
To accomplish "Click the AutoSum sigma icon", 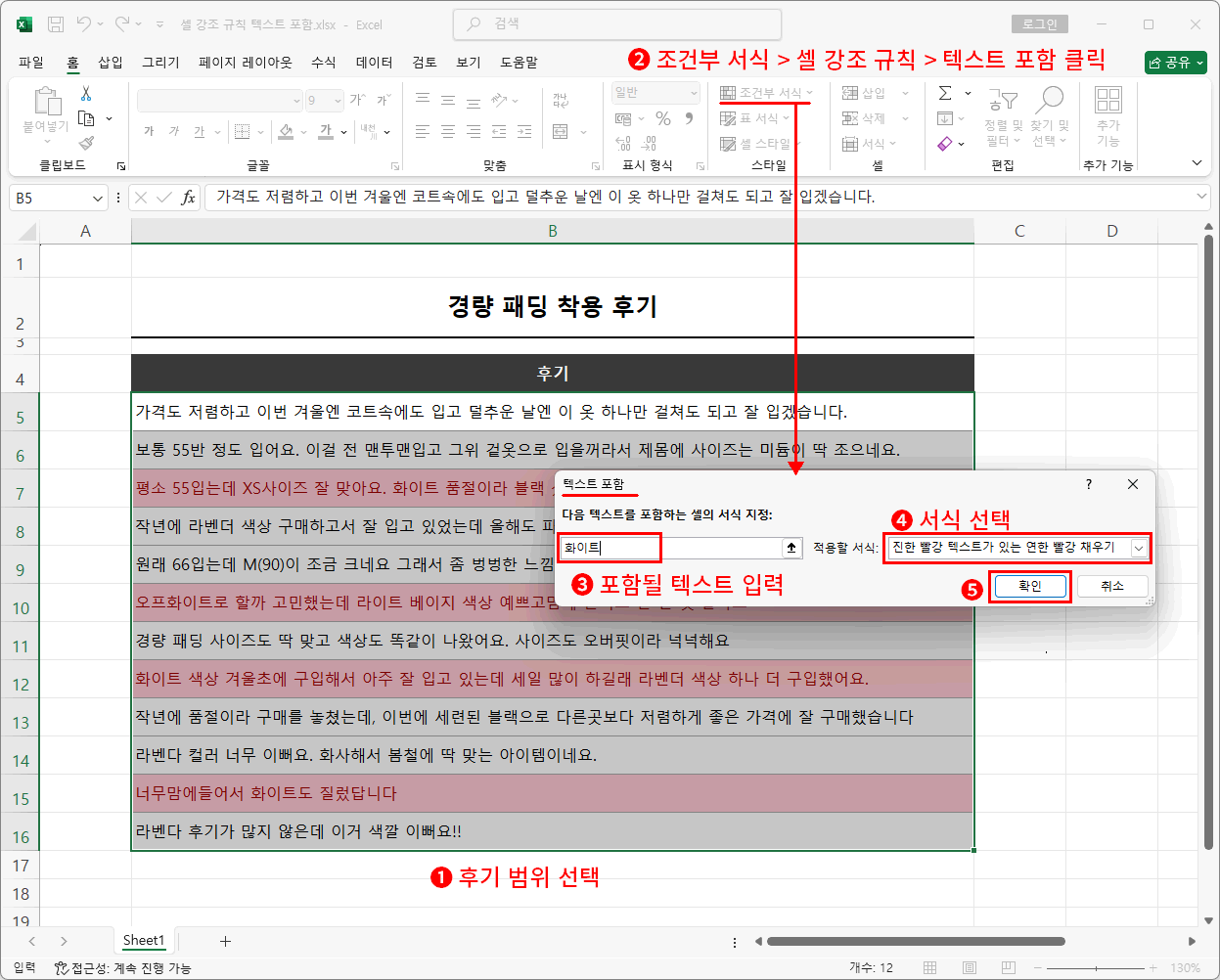I will 945,93.
